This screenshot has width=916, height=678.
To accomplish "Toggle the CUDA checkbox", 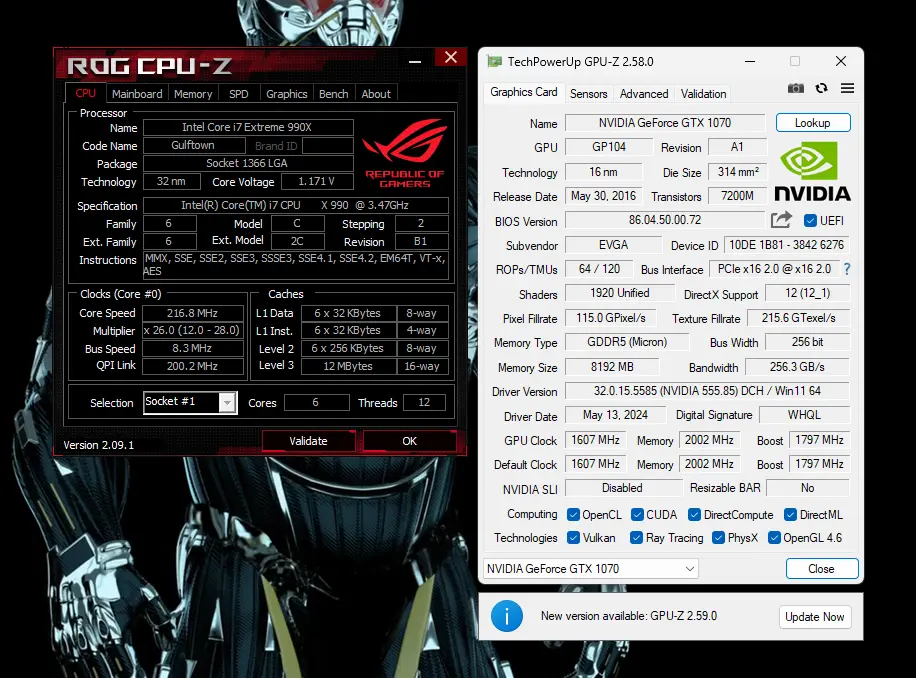I will (x=637, y=514).
